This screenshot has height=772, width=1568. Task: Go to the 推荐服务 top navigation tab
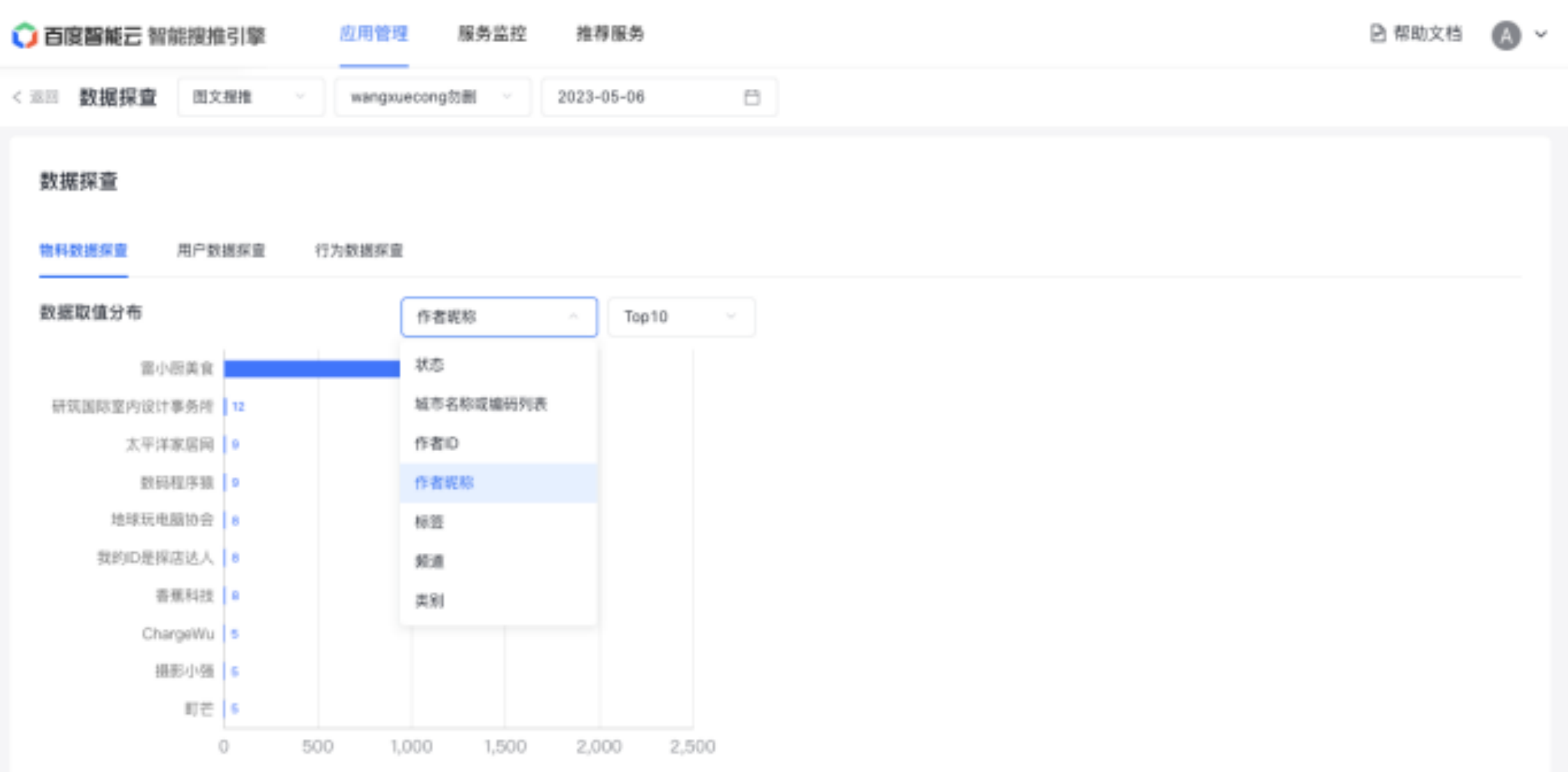pos(610,34)
